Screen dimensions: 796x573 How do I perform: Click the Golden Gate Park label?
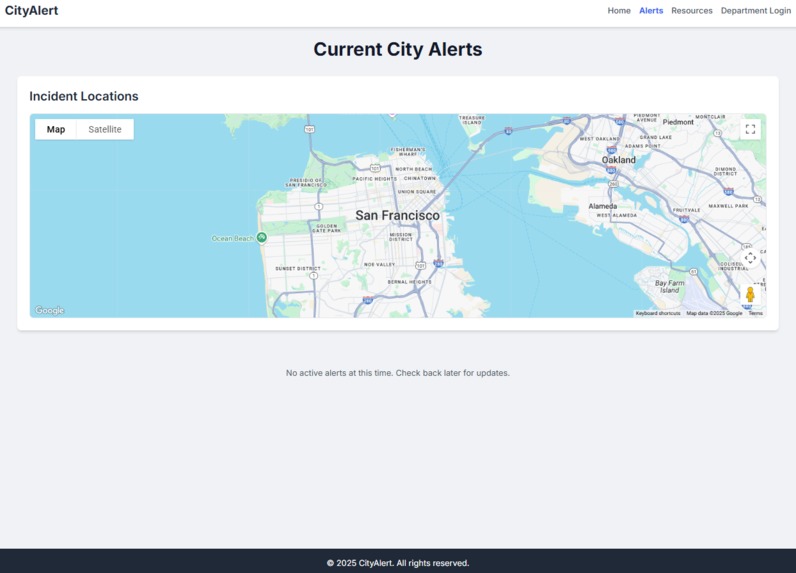[x=326, y=228]
